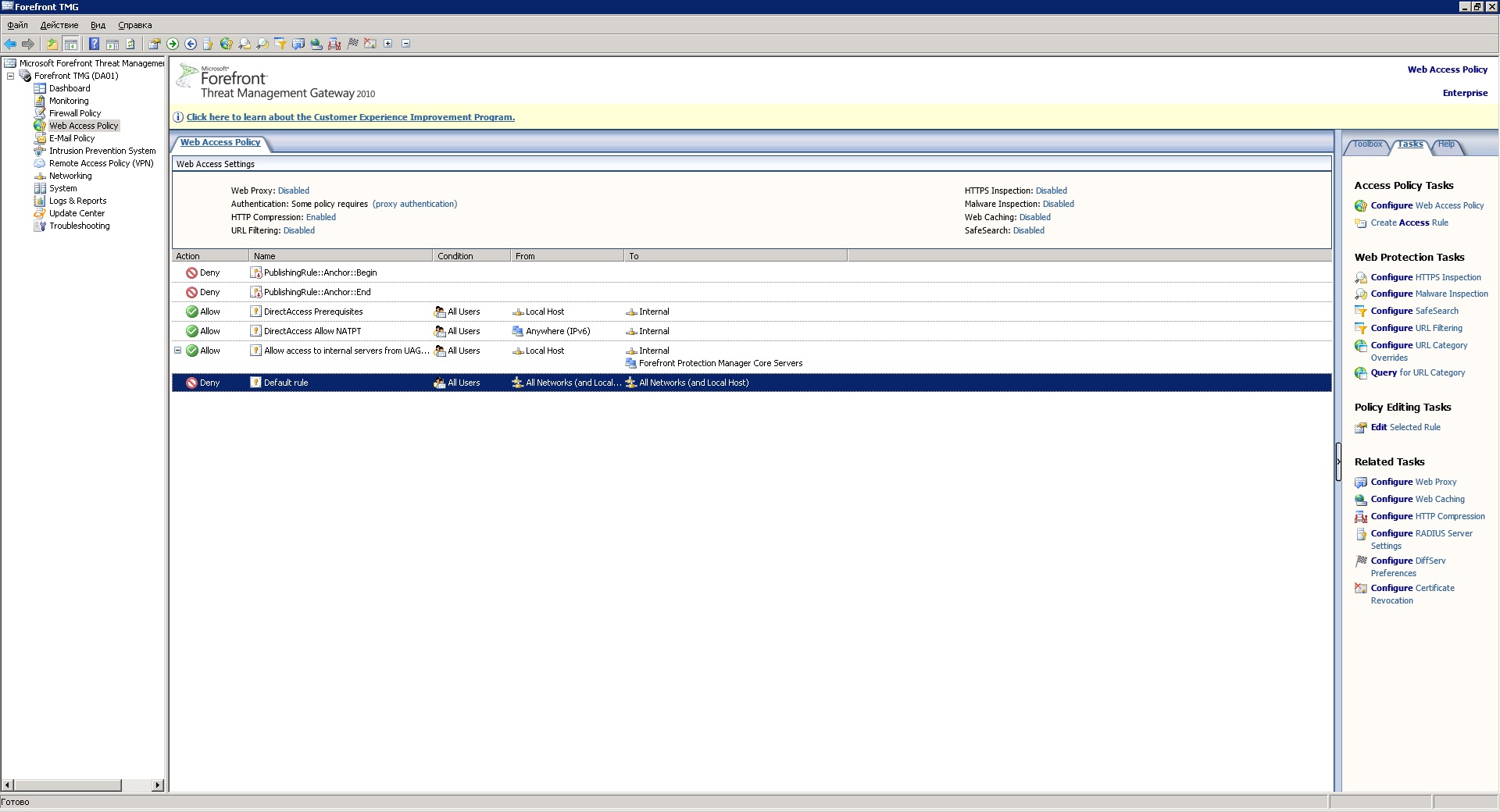Screen dimensions: 1500x812
Task: Select Firewall Policy in the console tree
Action: (75, 113)
